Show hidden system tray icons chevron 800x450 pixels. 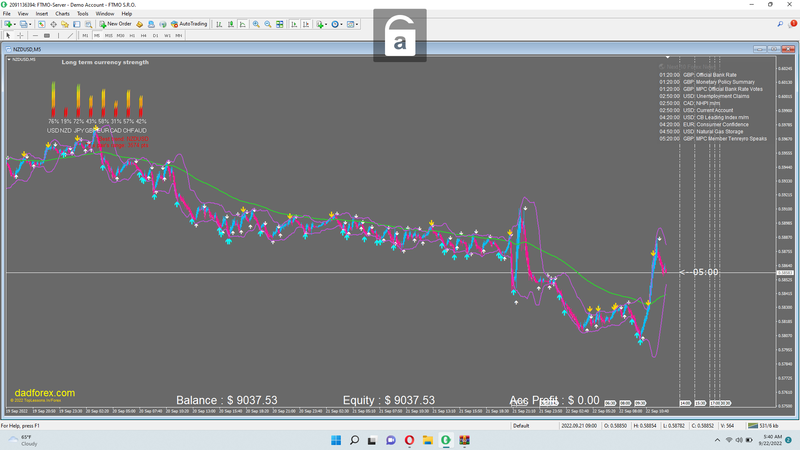(717, 440)
